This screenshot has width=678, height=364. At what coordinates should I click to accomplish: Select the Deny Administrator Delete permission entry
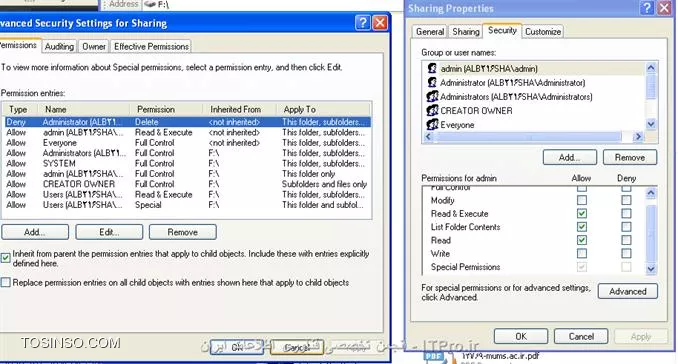click(187, 122)
